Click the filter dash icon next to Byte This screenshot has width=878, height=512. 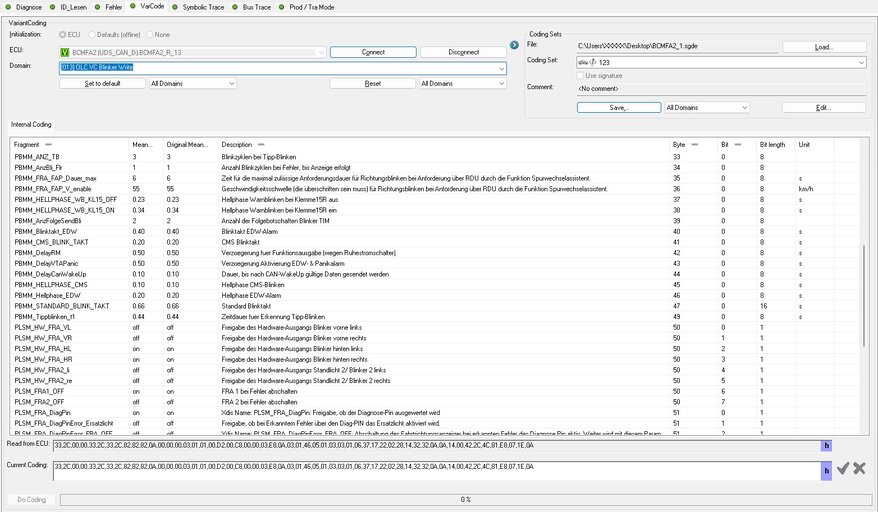click(x=695, y=145)
